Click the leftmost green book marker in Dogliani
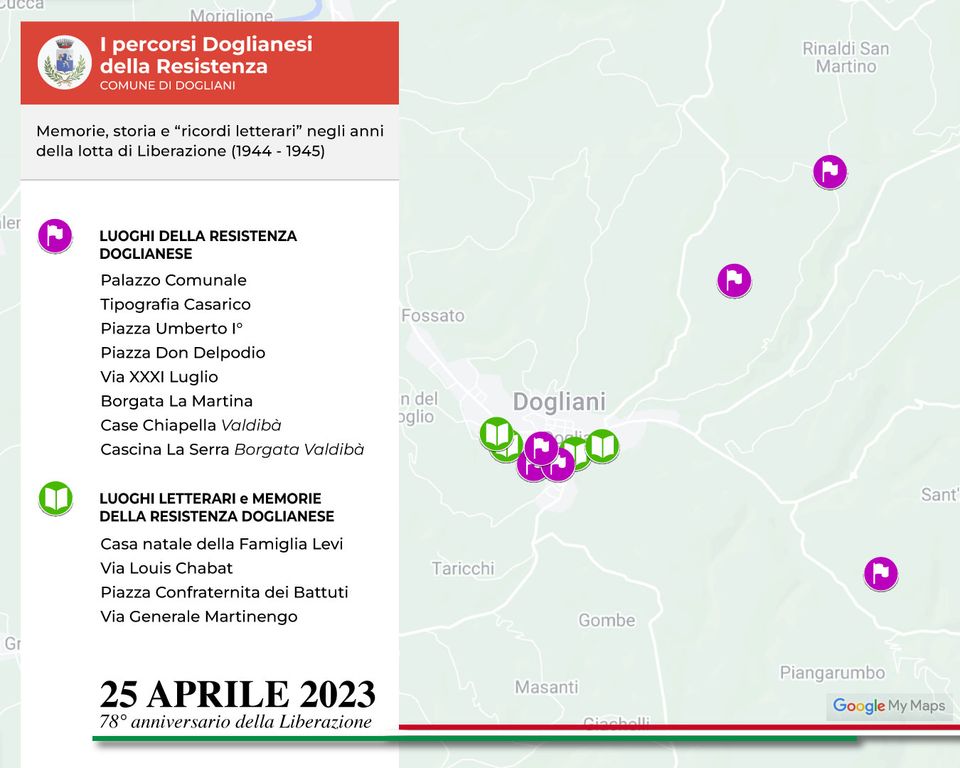Screen dimensions: 960x768 (495, 434)
